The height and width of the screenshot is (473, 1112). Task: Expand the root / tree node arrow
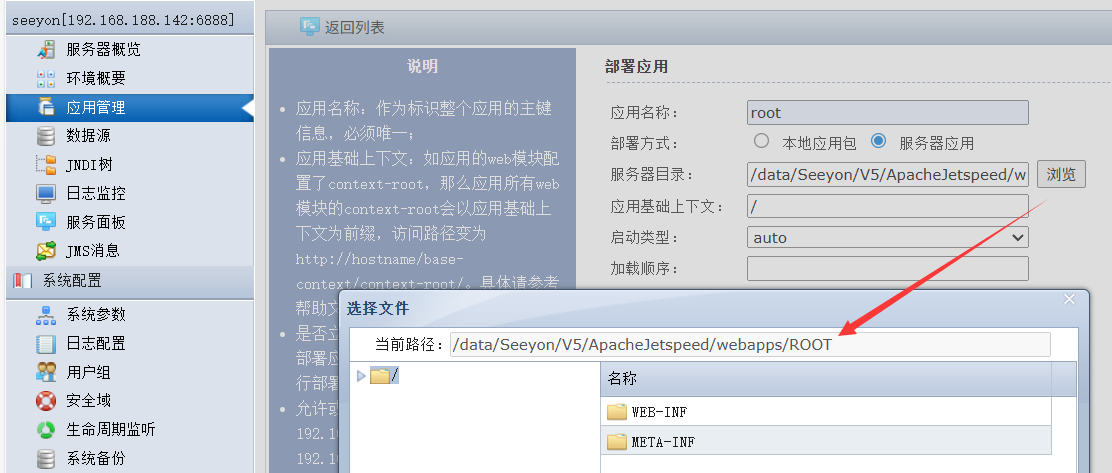(361, 376)
